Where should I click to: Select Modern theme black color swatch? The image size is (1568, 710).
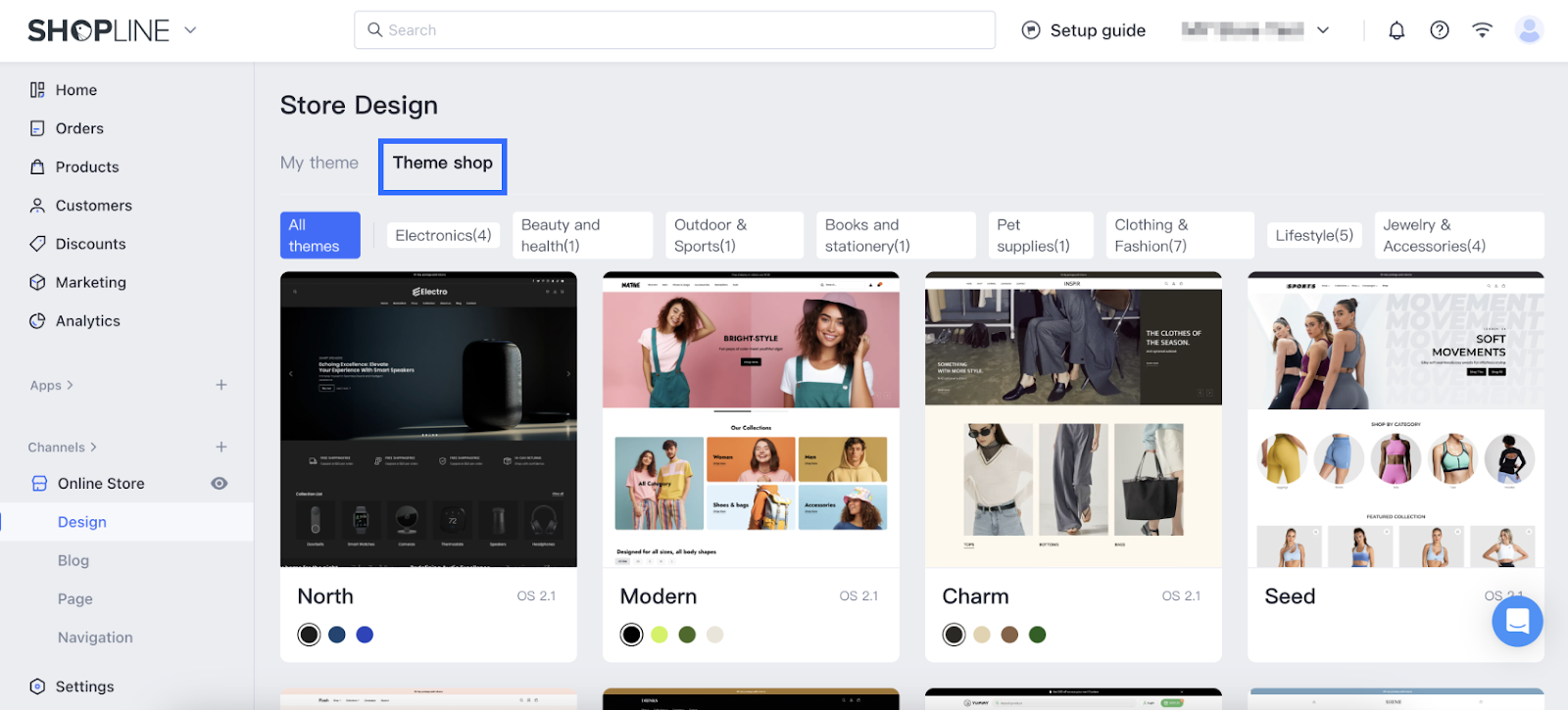tap(632, 635)
